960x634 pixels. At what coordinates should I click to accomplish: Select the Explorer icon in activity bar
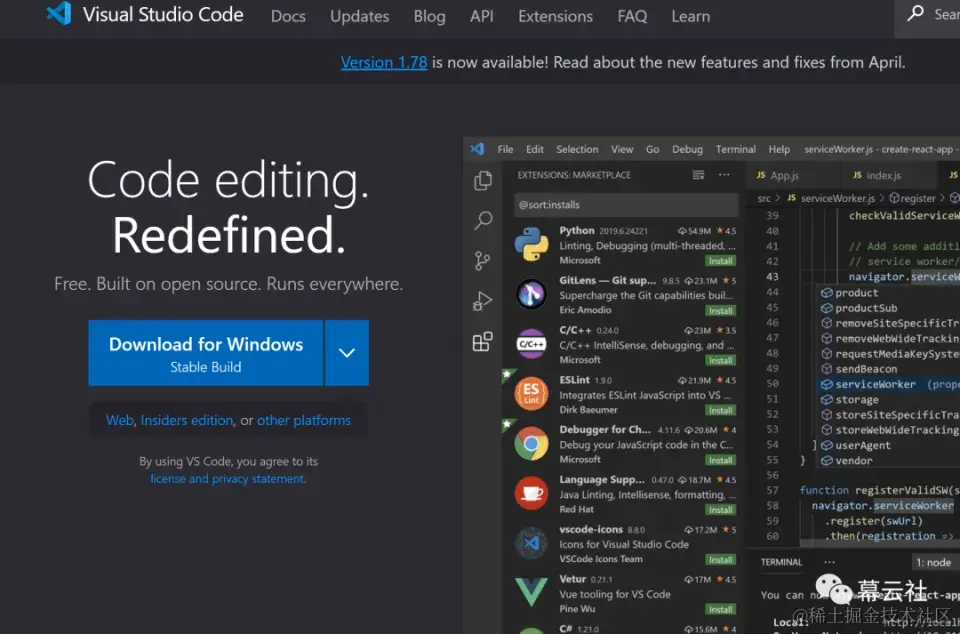click(x=483, y=181)
